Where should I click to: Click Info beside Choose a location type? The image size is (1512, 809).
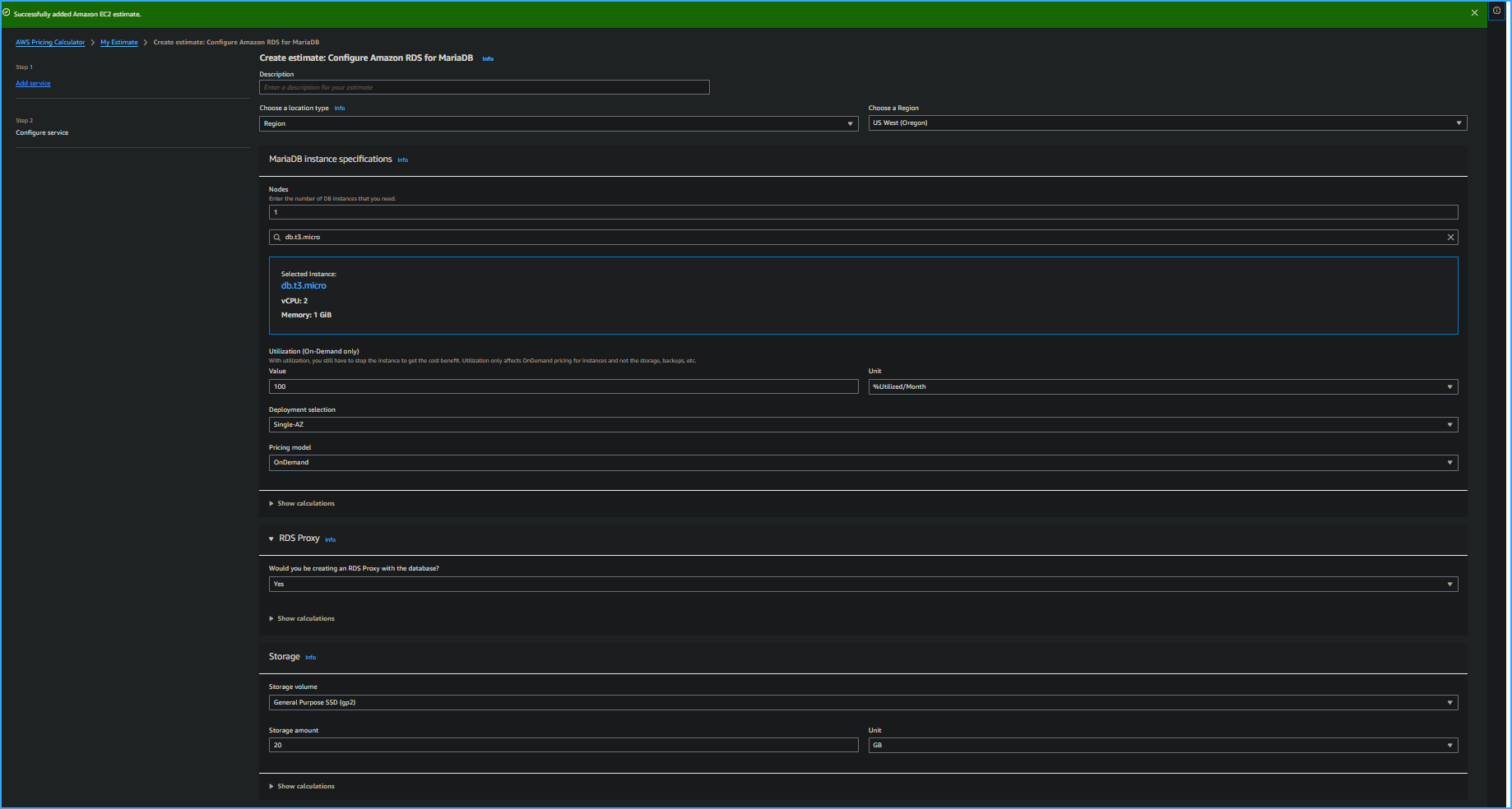point(339,108)
